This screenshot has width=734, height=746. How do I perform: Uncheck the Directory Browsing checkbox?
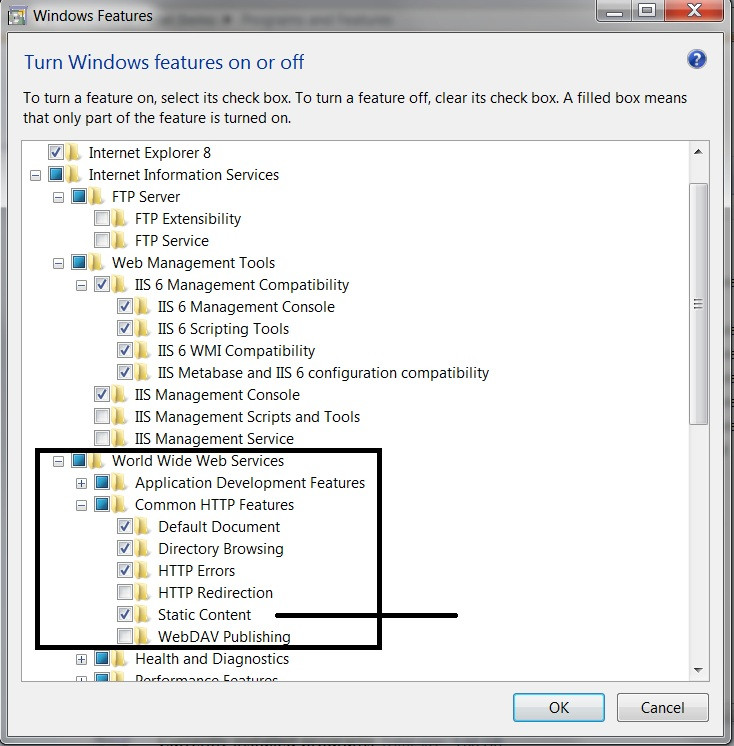125,548
